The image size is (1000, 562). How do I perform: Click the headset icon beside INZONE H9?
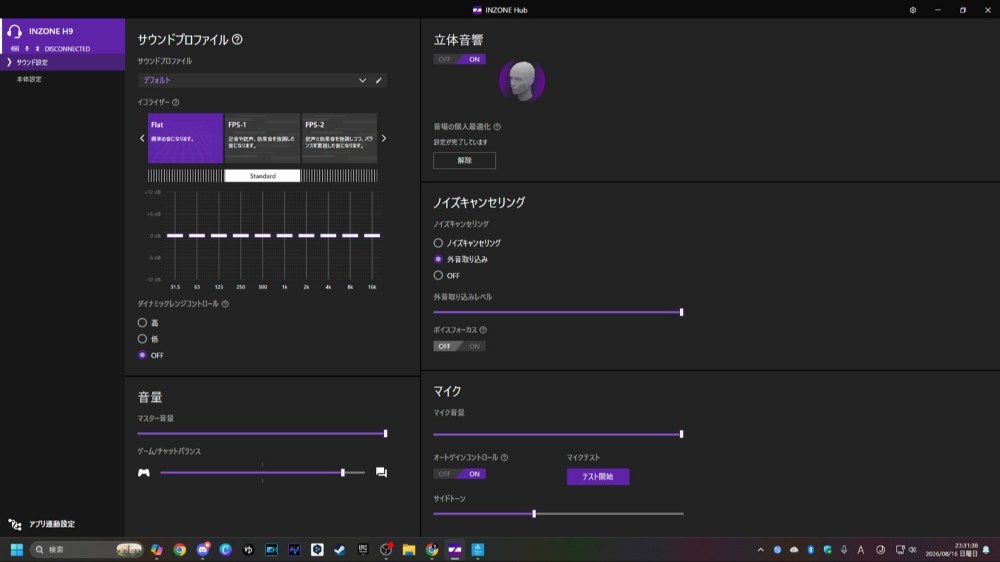pyautogui.click(x=15, y=31)
